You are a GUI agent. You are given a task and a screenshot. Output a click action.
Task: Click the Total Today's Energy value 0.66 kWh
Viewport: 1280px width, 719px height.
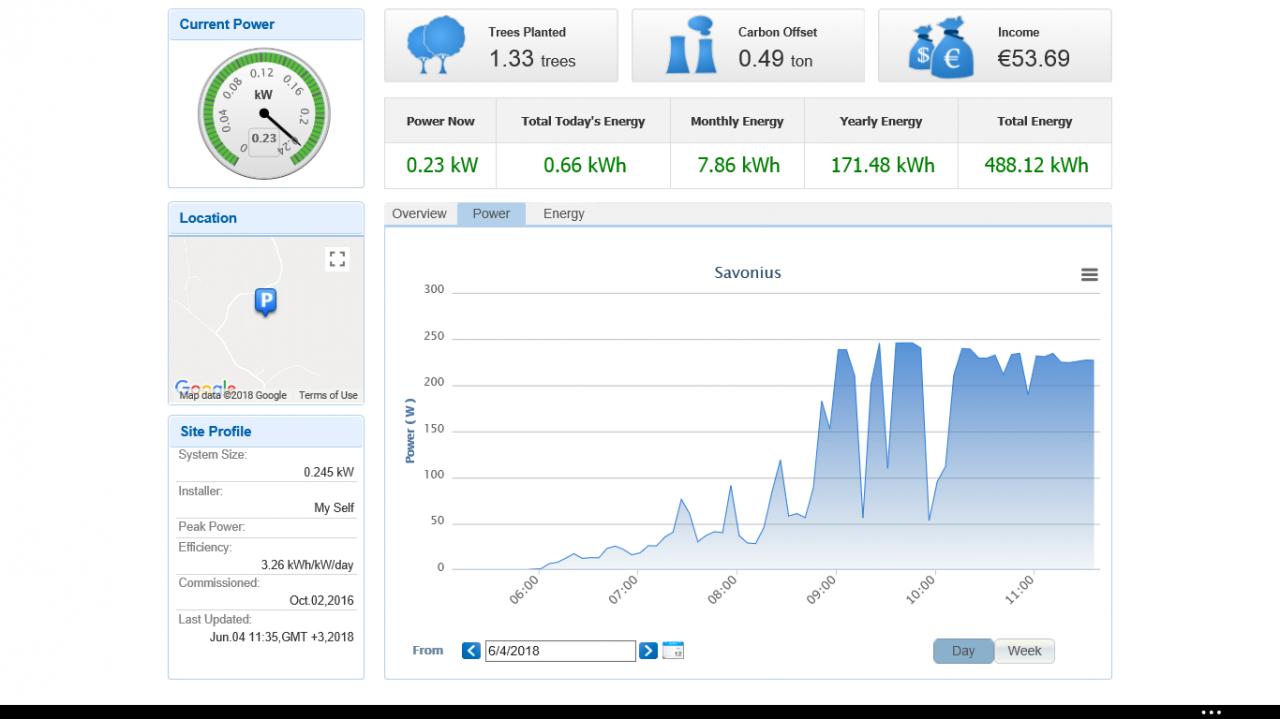(x=585, y=165)
